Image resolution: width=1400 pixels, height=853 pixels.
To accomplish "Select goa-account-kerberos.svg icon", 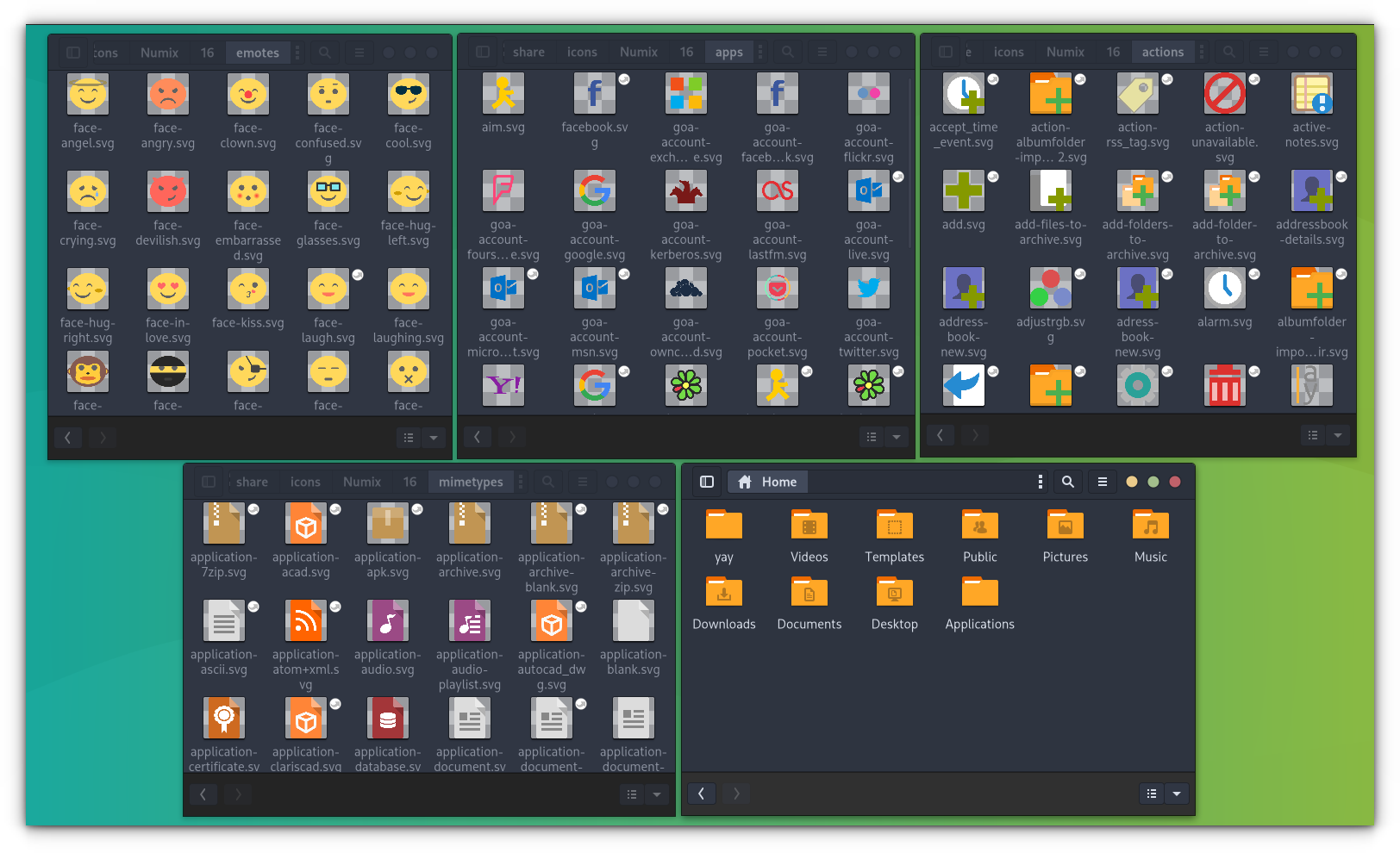I will click(x=686, y=191).
